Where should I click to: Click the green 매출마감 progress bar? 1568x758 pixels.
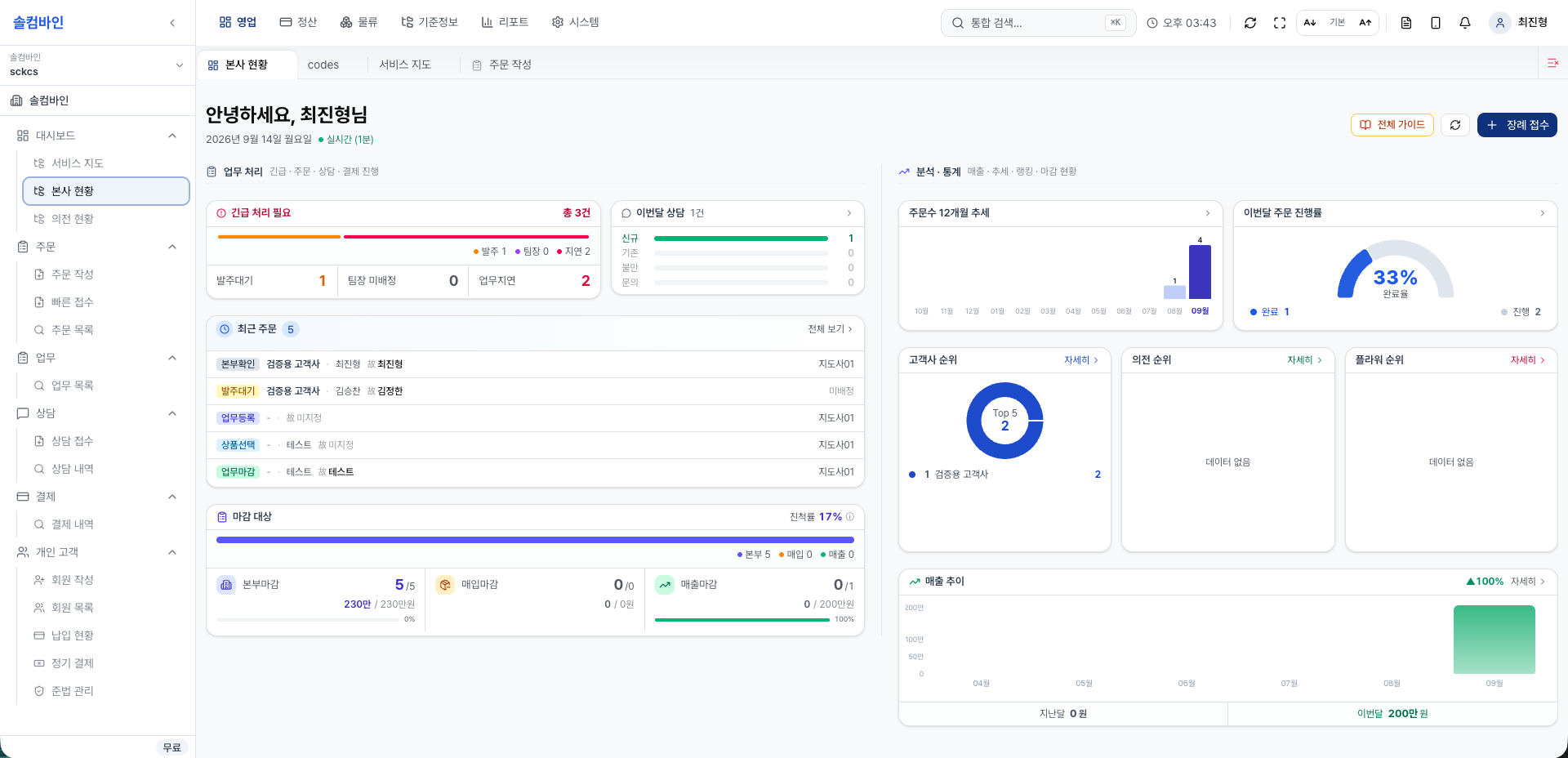(x=742, y=620)
